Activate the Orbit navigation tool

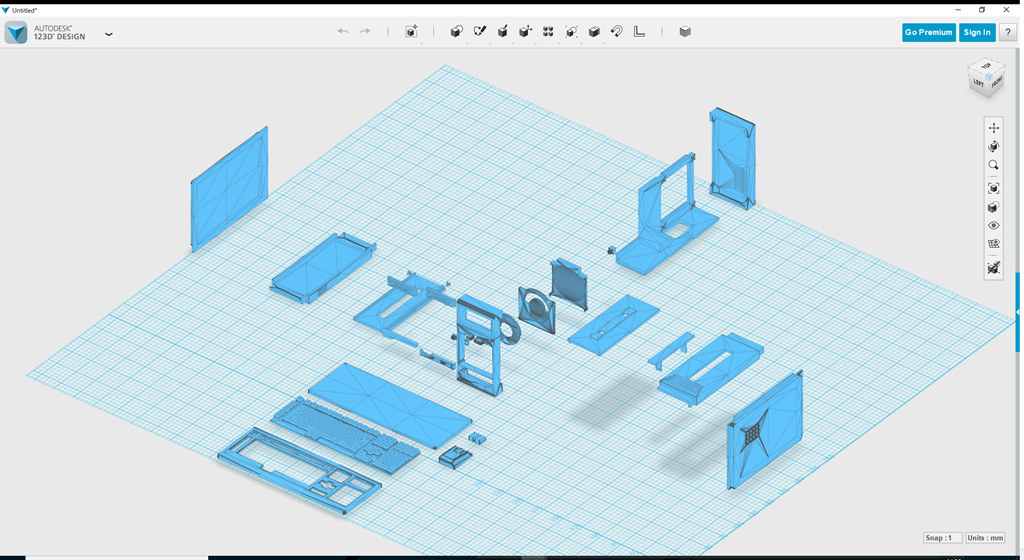[993, 147]
